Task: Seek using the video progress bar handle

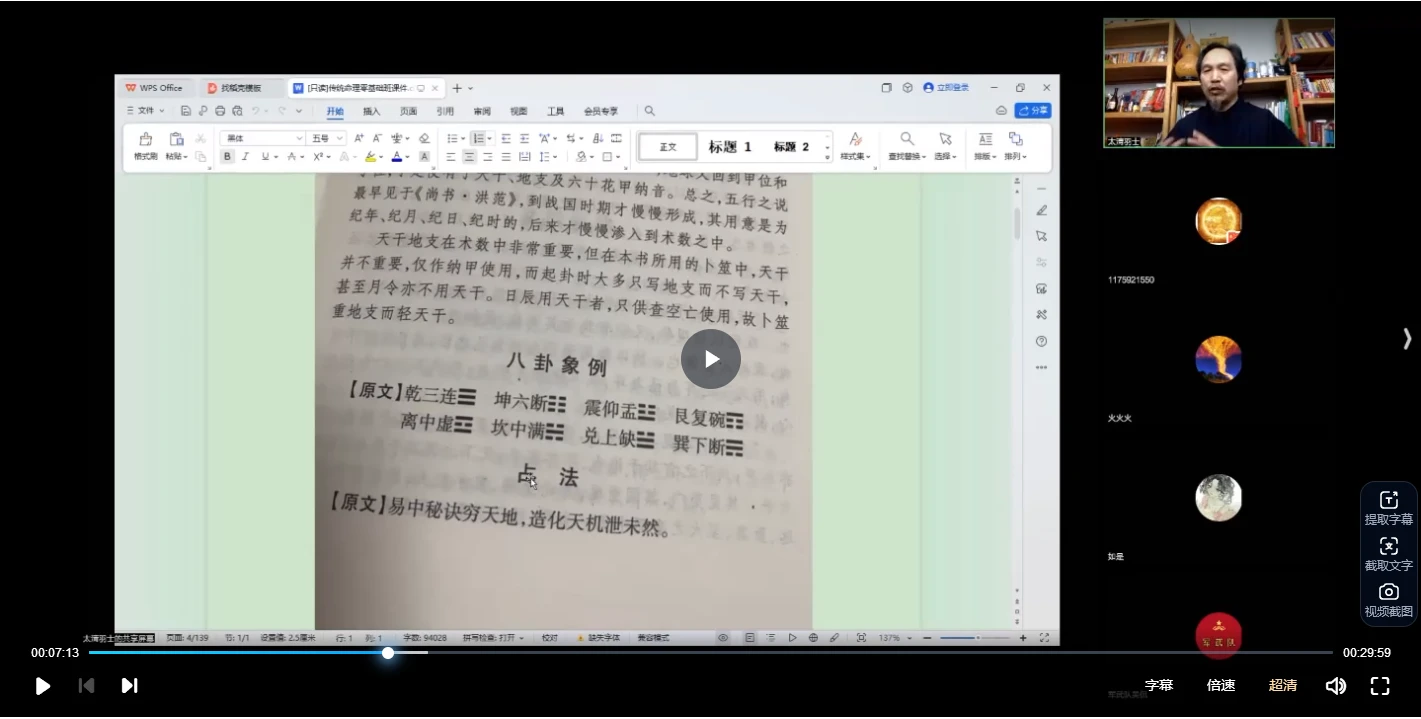Action: click(x=388, y=653)
